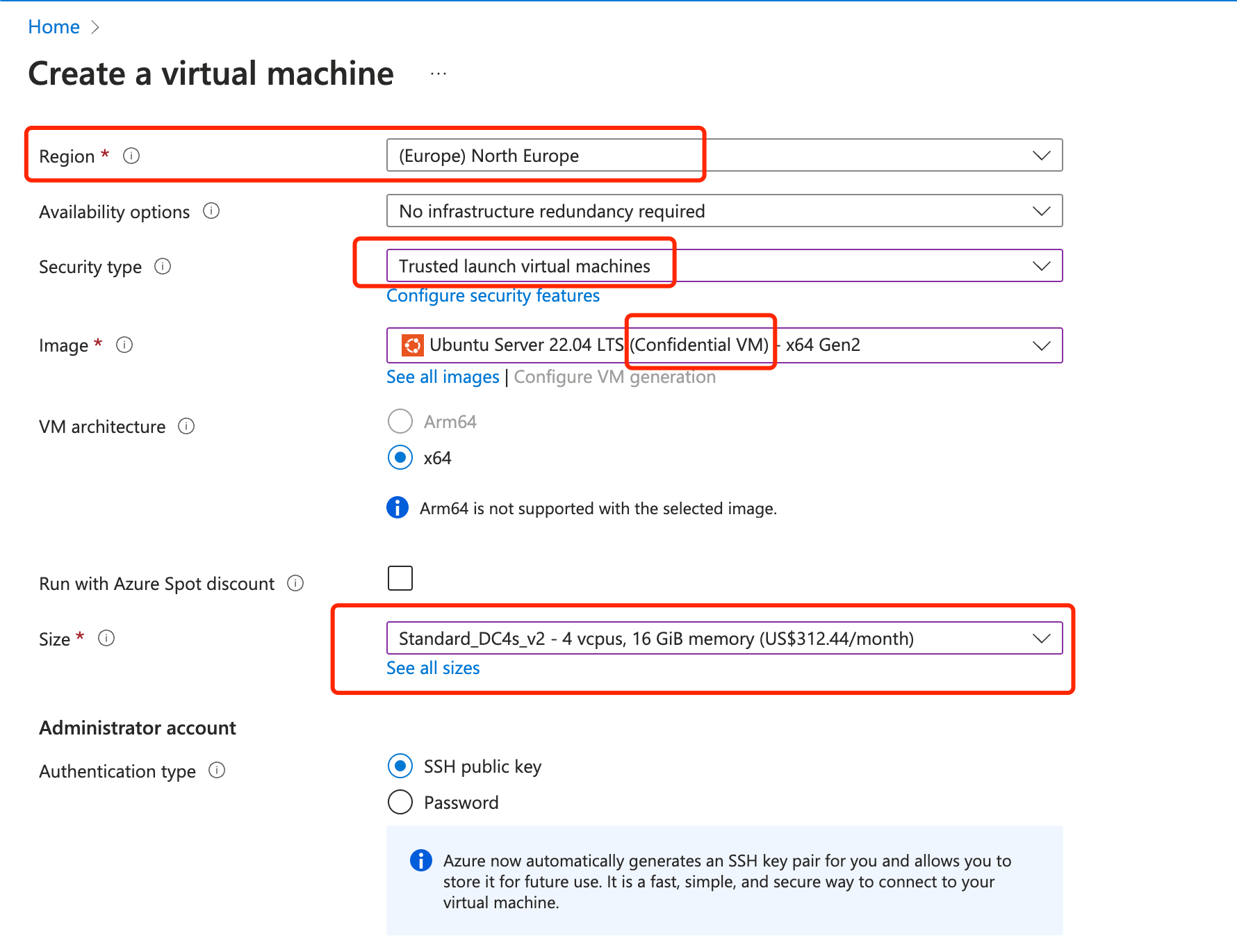Open the Region dropdown

[724, 155]
